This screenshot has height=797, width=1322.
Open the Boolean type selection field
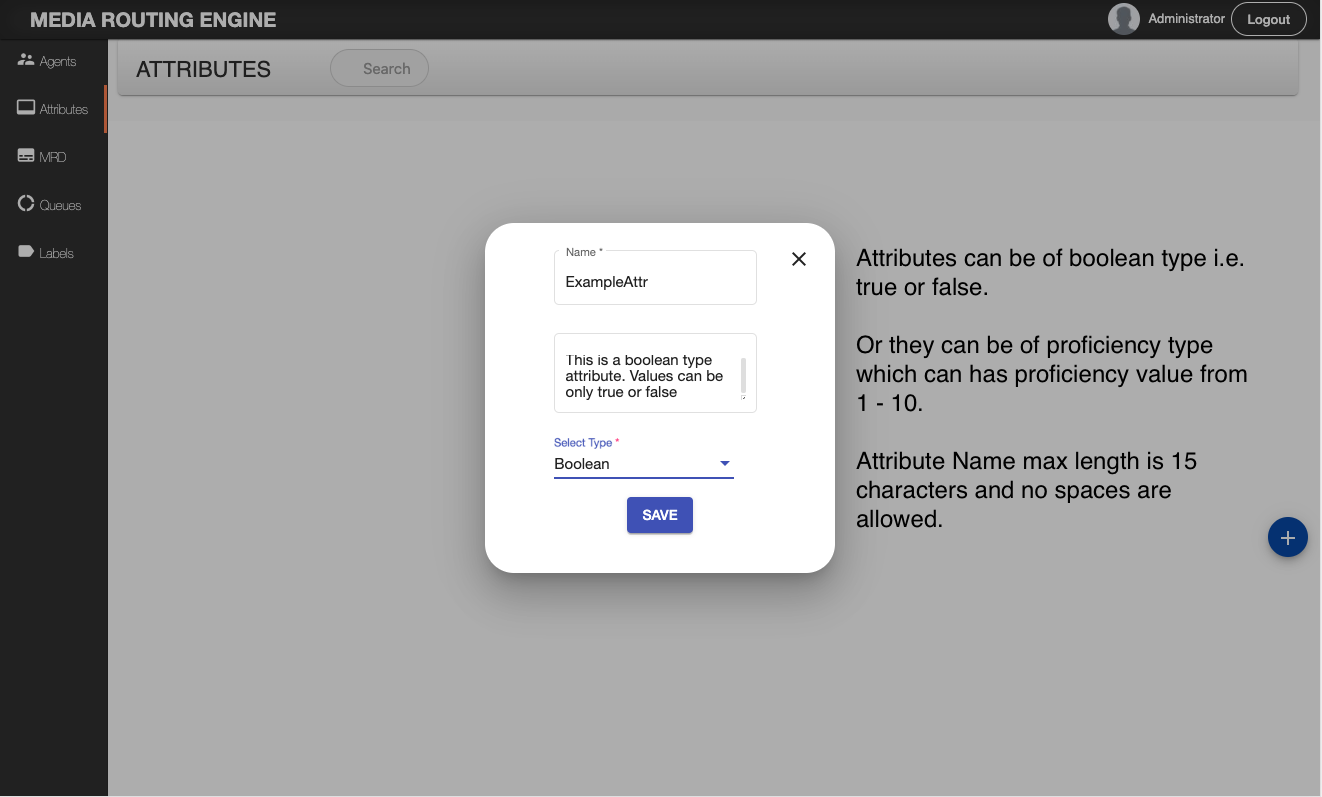pyautogui.click(x=630, y=464)
